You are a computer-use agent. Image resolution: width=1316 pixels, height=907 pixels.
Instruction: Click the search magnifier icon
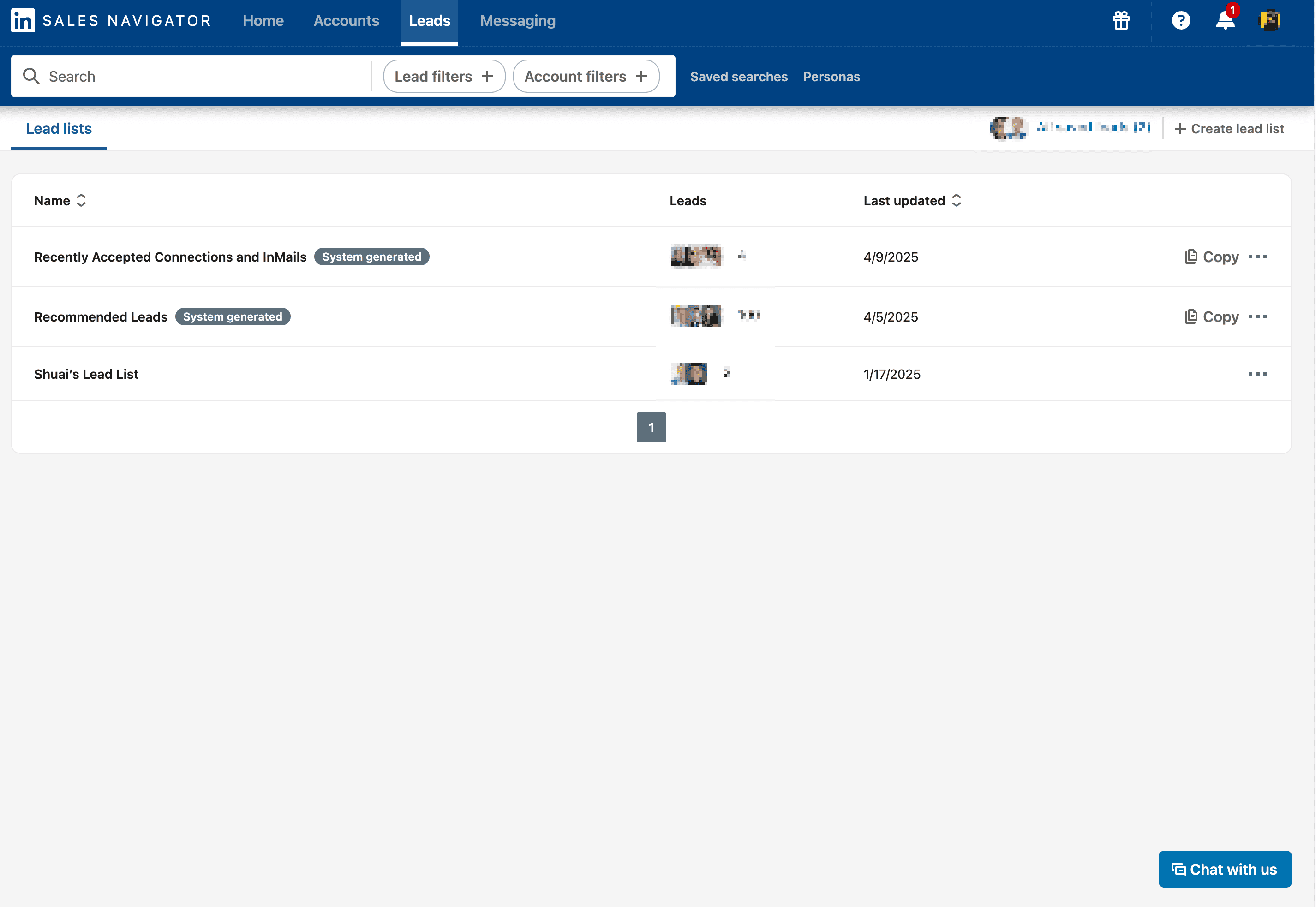(x=31, y=76)
